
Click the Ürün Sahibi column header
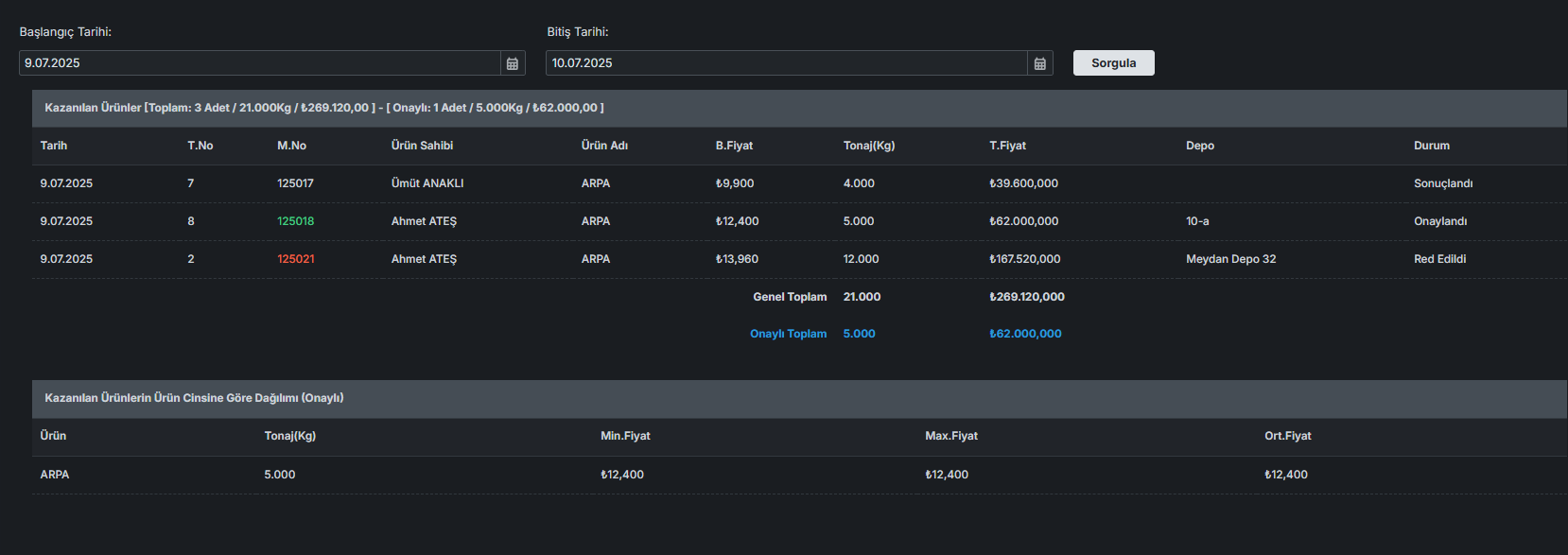(x=422, y=146)
